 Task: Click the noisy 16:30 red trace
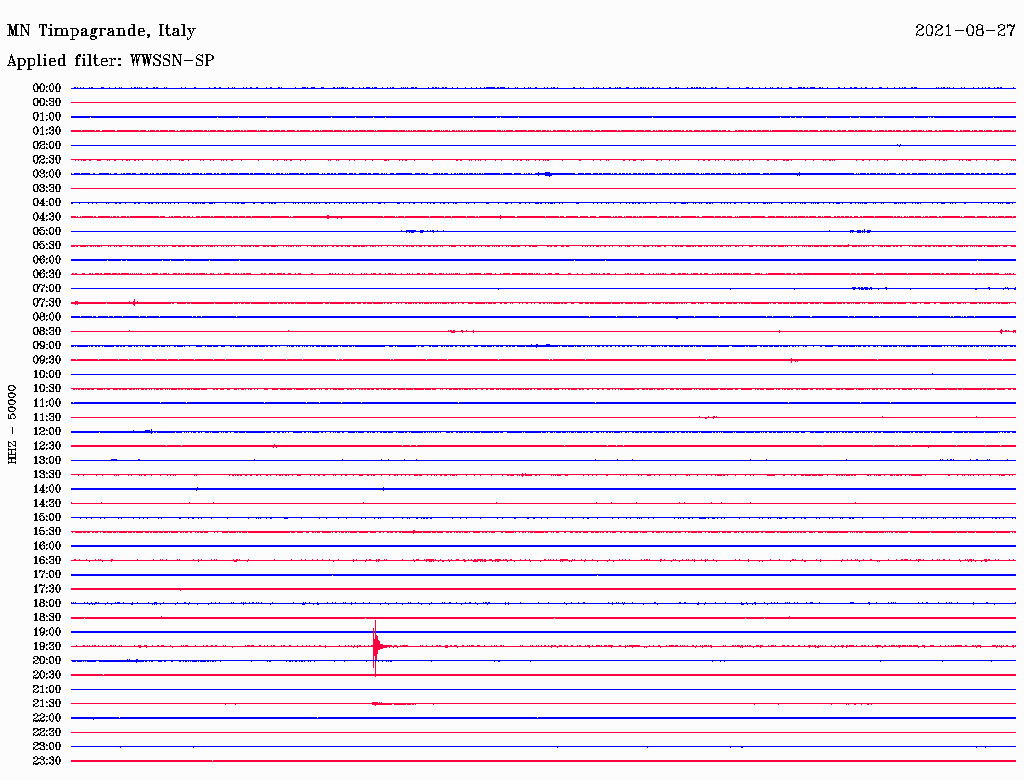tap(543, 561)
